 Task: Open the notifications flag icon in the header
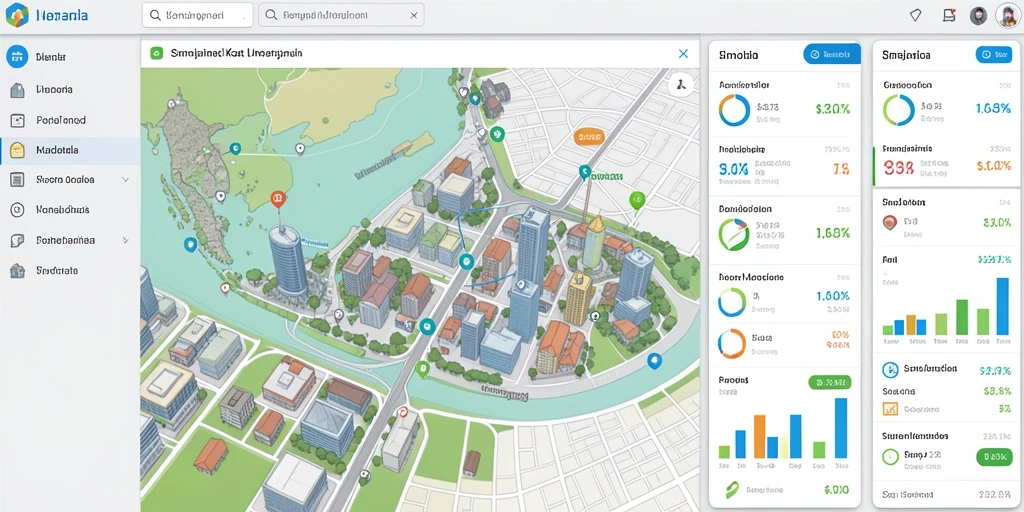(950, 16)
